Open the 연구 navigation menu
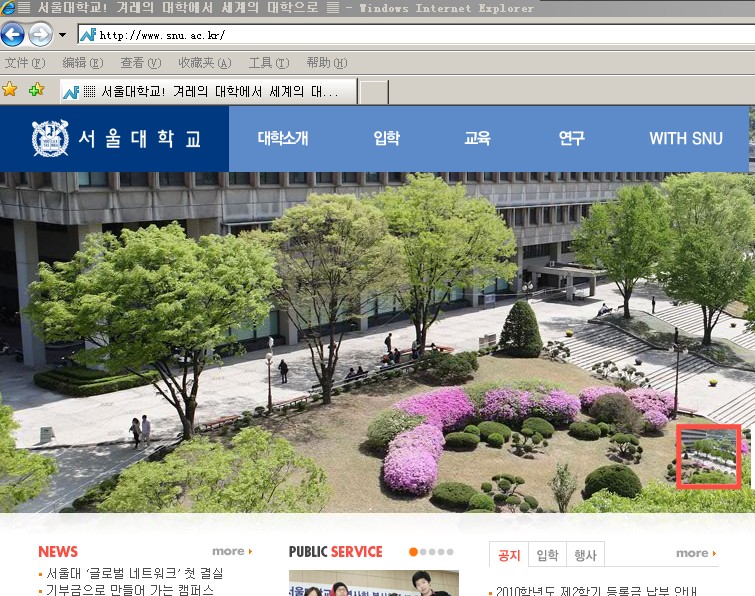The image size is (755, 596). pyautogui.click(x=572, y=138)
